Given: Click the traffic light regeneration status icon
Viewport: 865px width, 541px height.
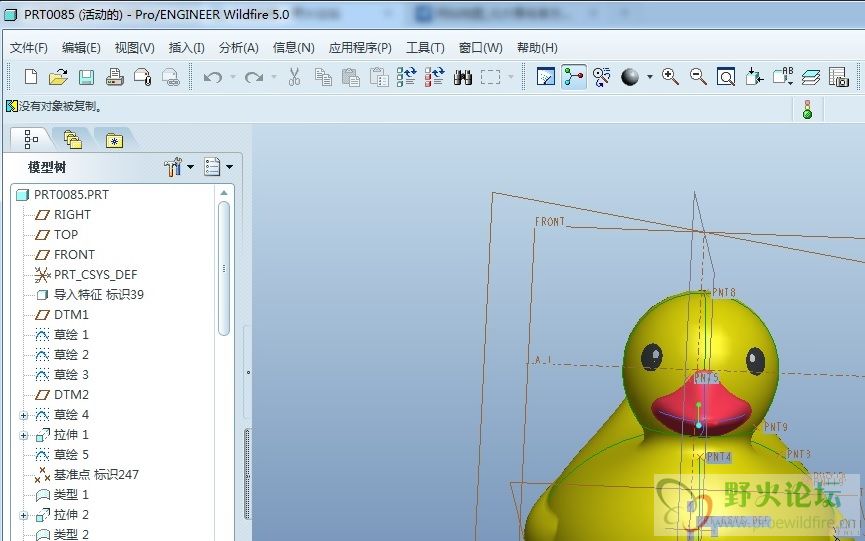Looking at the screenshot, I should (807, 109).
